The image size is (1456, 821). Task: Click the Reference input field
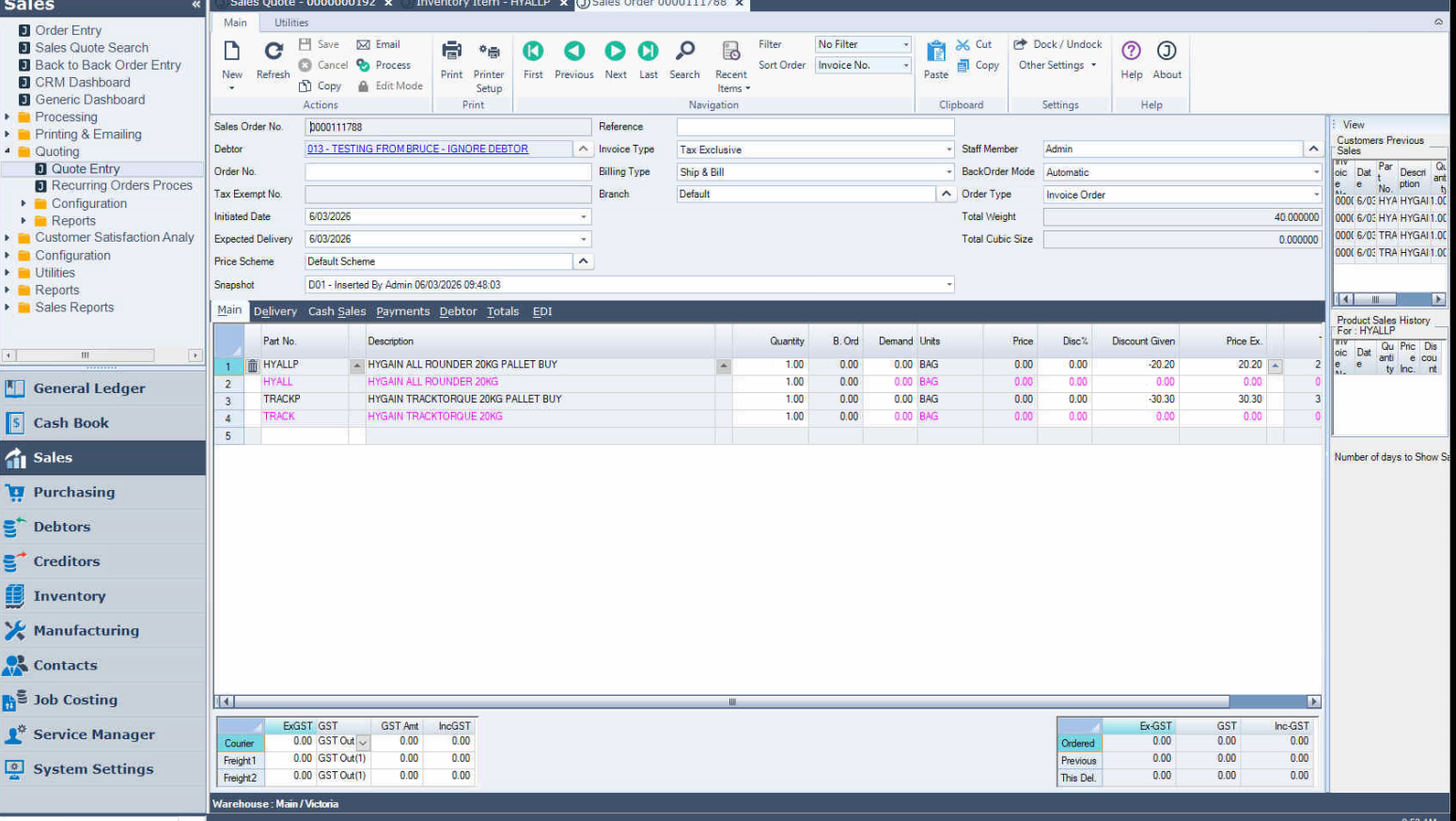pyautogui.click(x=815, y=127)
